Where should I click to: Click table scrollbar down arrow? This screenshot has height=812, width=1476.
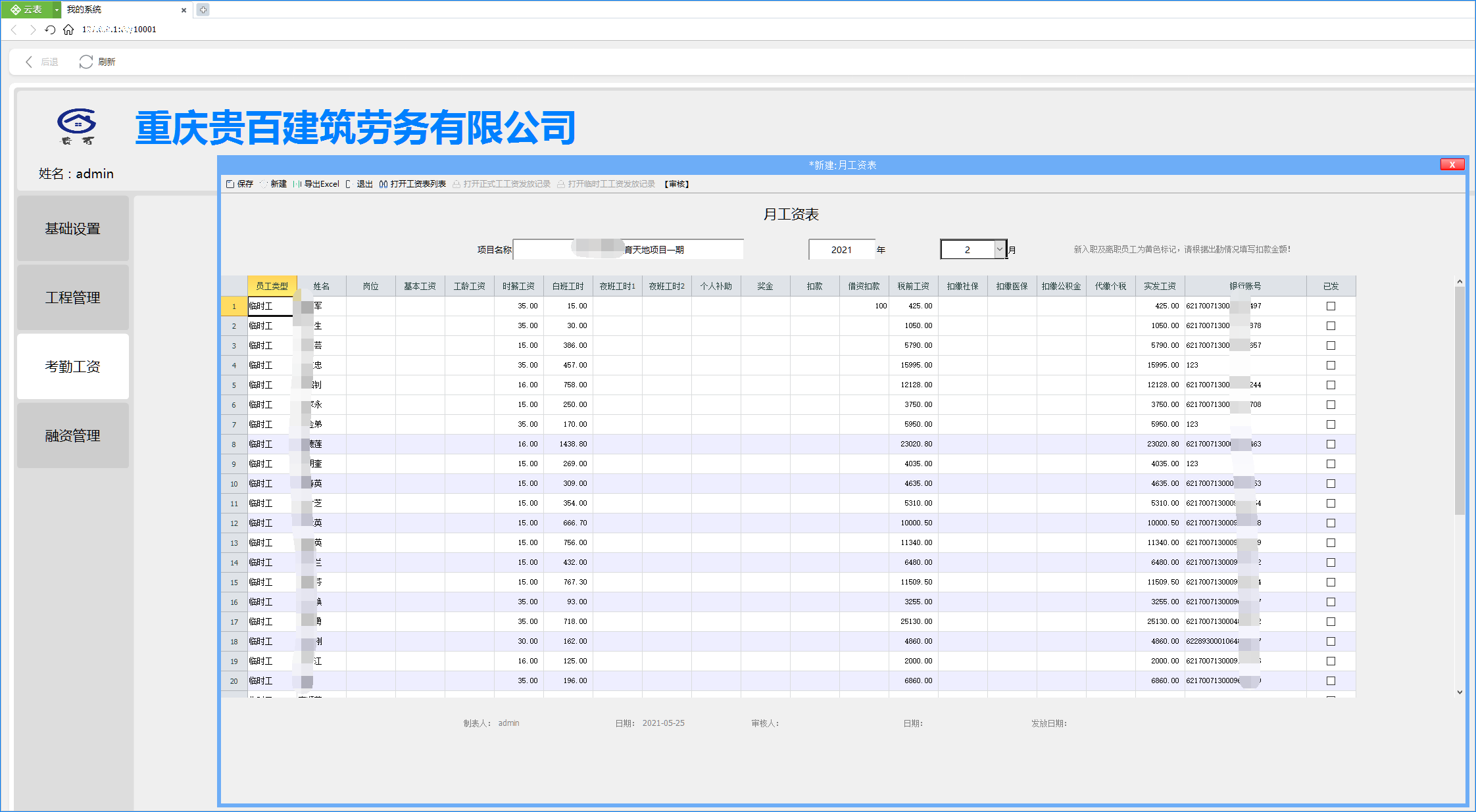[1460, 692]
